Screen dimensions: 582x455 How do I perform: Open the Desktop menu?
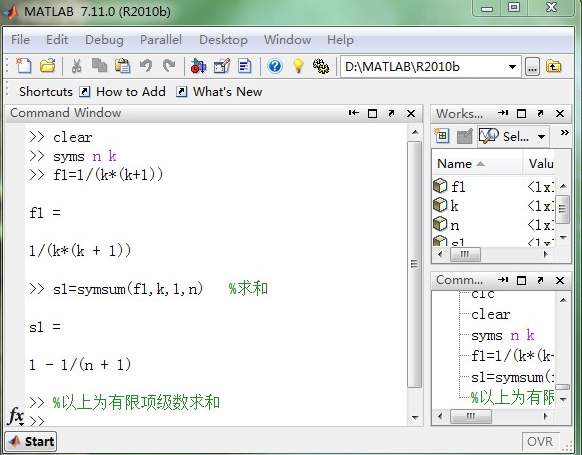pyautogui.click(x=223, y=40)
